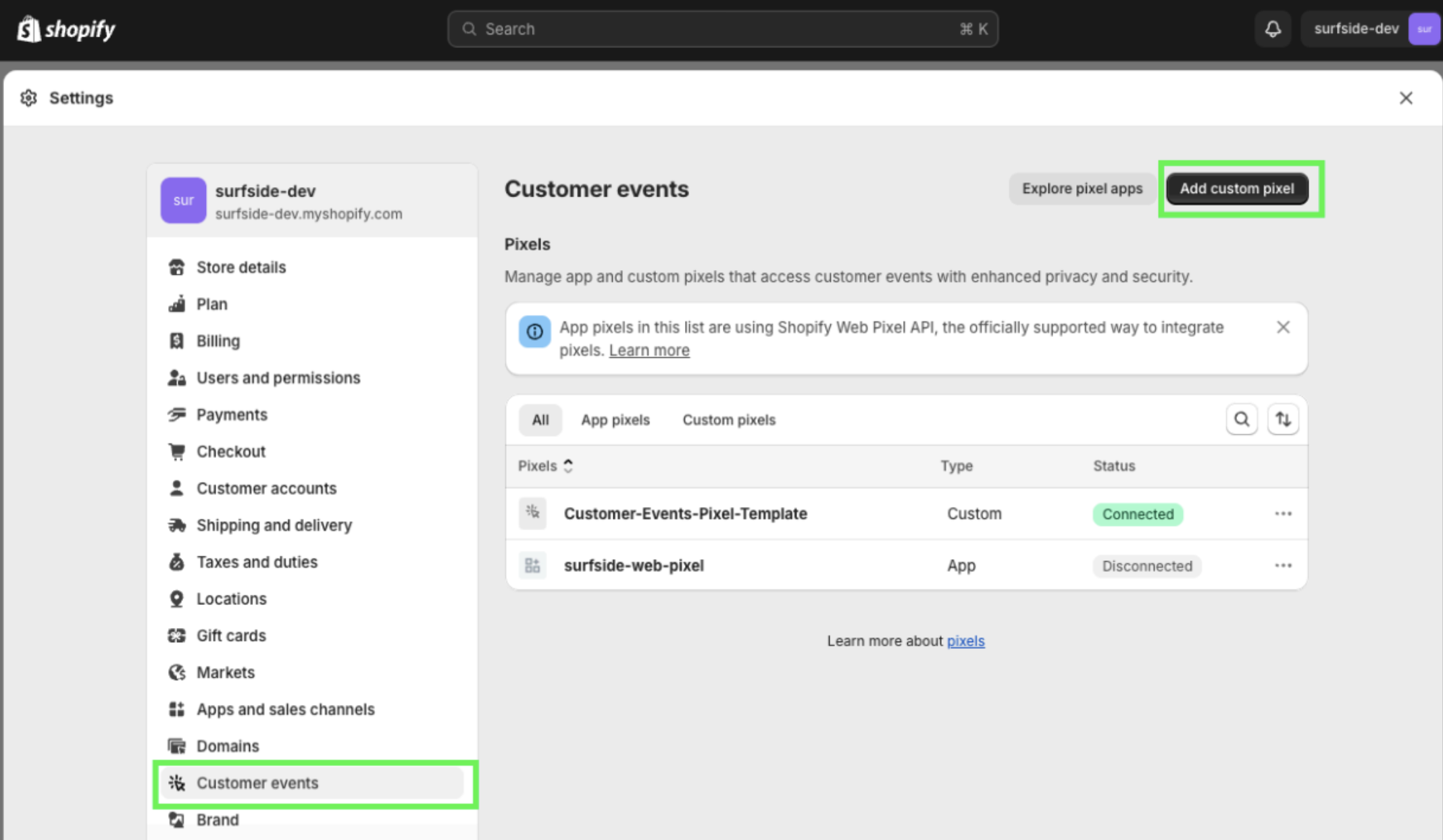Open more actions for surfside-web-pixel
Viewport: 1443px width, 840px height.
click(x=1283, y=565)
